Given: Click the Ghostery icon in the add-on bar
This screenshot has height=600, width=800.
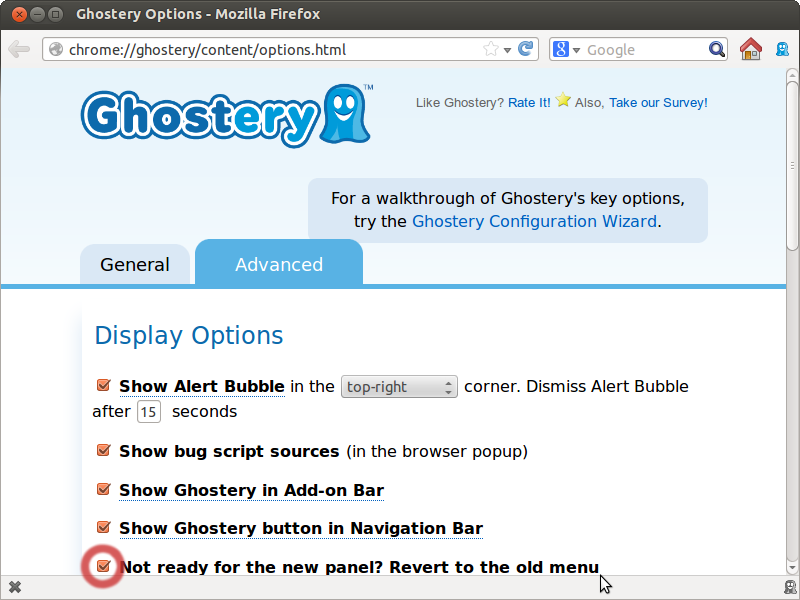Looking at the screenshot, I should (789, 587).
